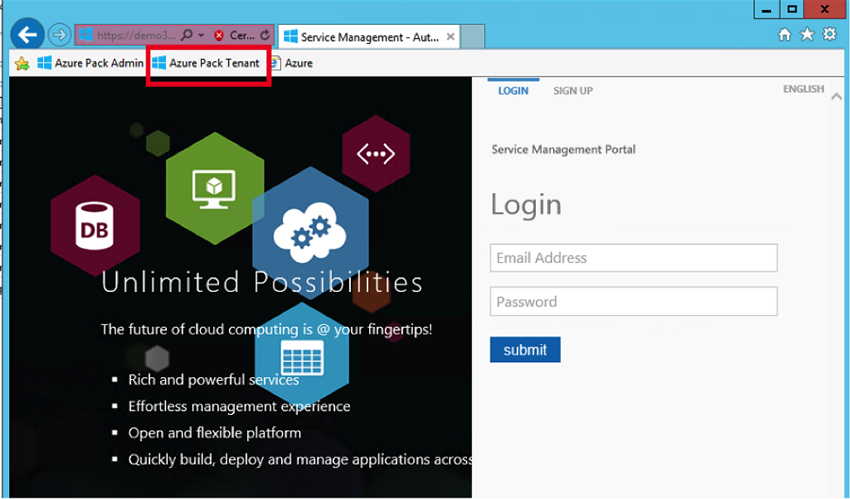Screen dimensions: 850x499
Task: Click the browser forward arrow button
Action: (x=60, y=35)
